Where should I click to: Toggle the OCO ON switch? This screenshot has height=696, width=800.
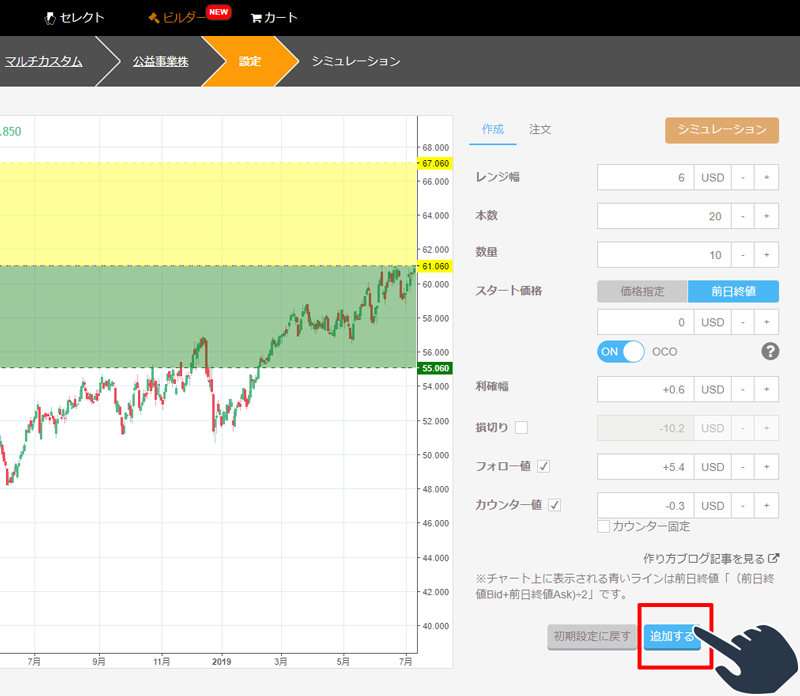pos(620,352)
